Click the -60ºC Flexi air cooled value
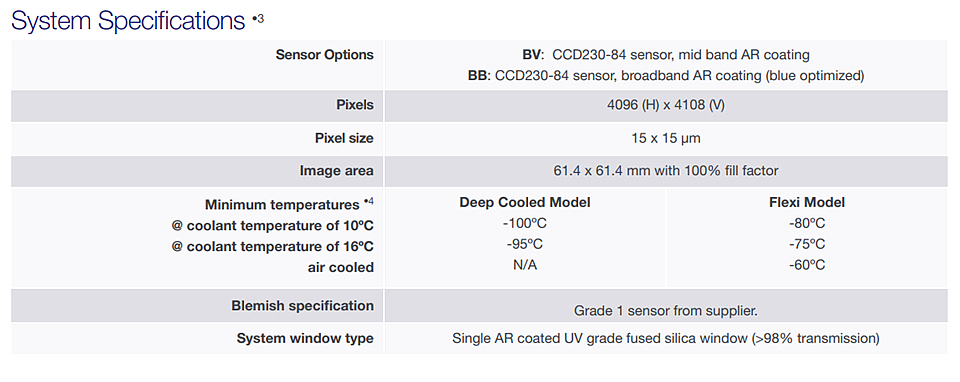 pos(807,265)
